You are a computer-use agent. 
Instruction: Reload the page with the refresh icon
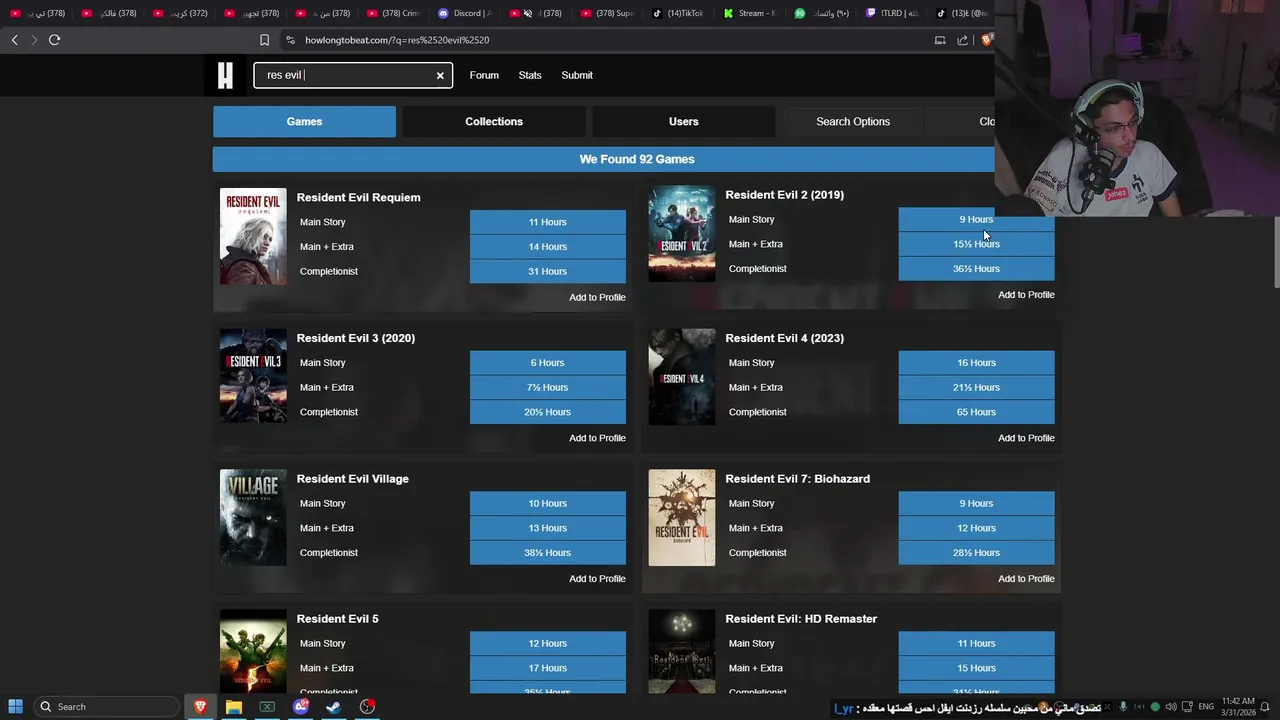point(54,40)
